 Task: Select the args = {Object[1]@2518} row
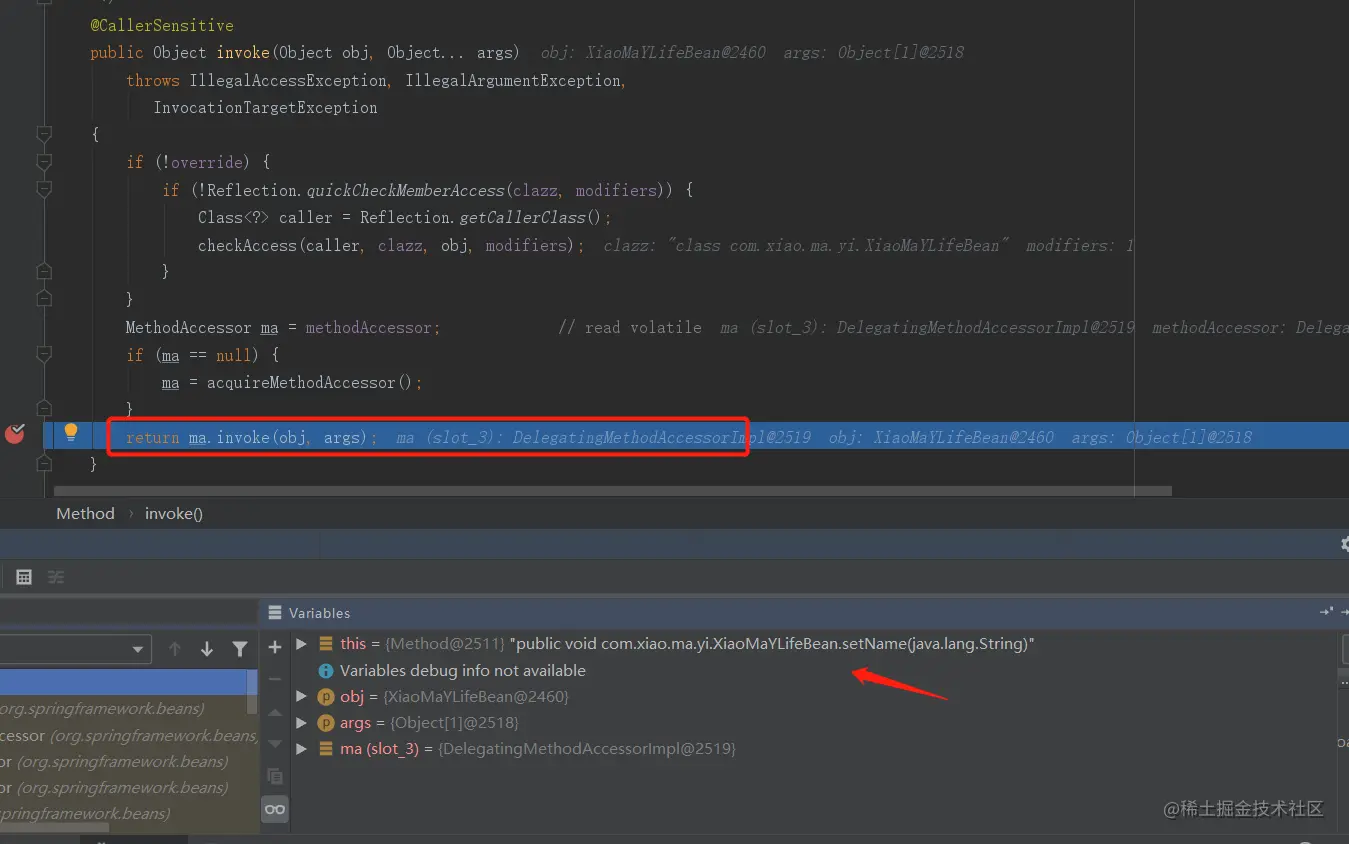click(x=815, y=722)
